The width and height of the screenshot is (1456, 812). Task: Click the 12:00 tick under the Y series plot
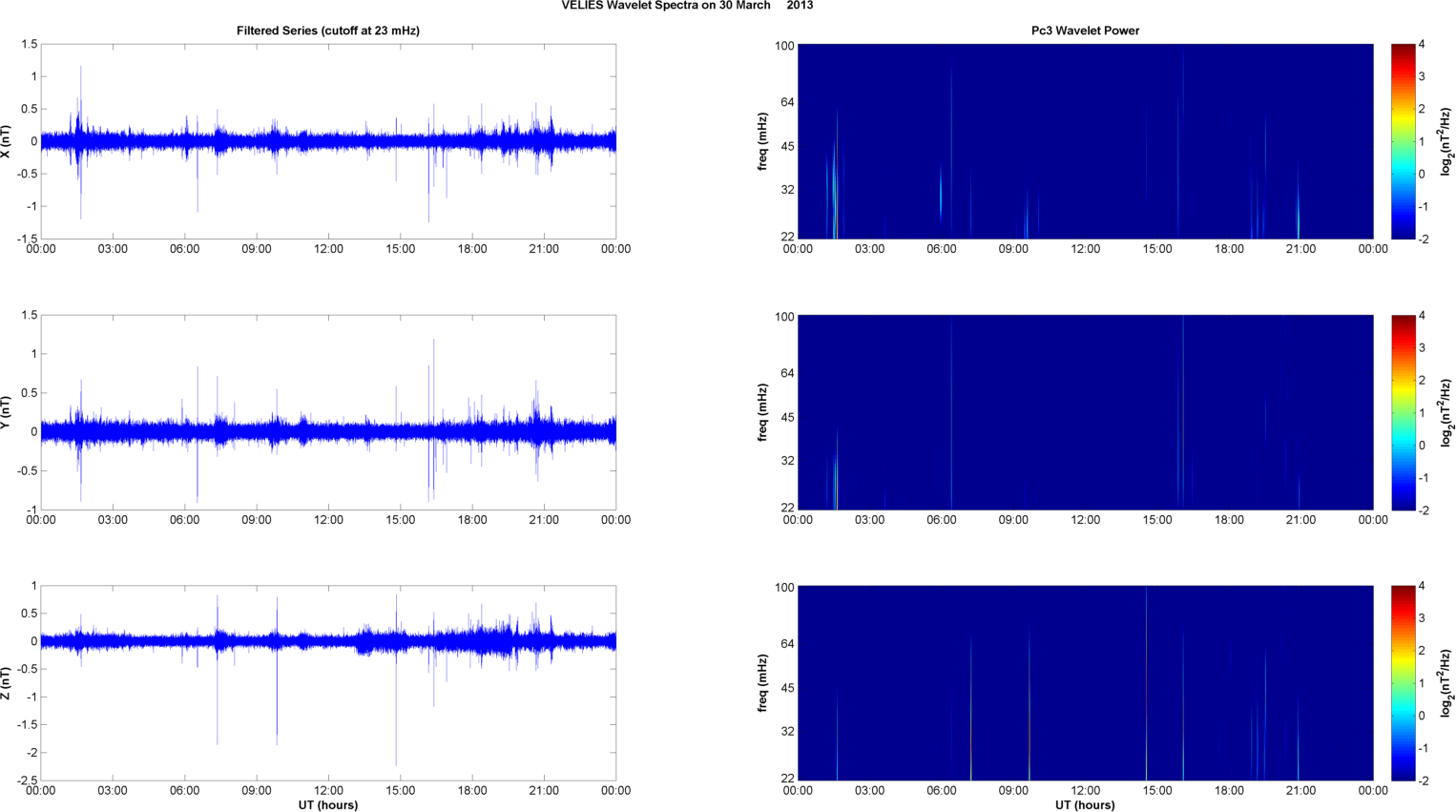click(x=328, y=520)
